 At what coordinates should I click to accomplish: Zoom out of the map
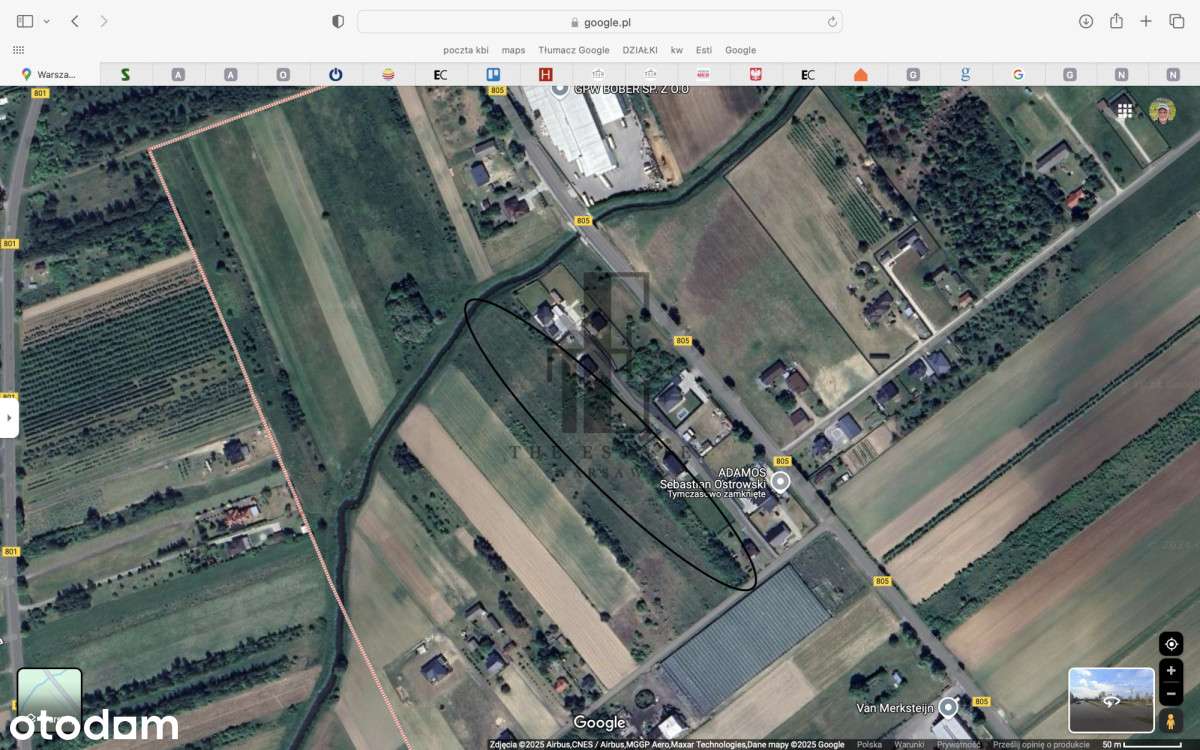[1171, 694]
